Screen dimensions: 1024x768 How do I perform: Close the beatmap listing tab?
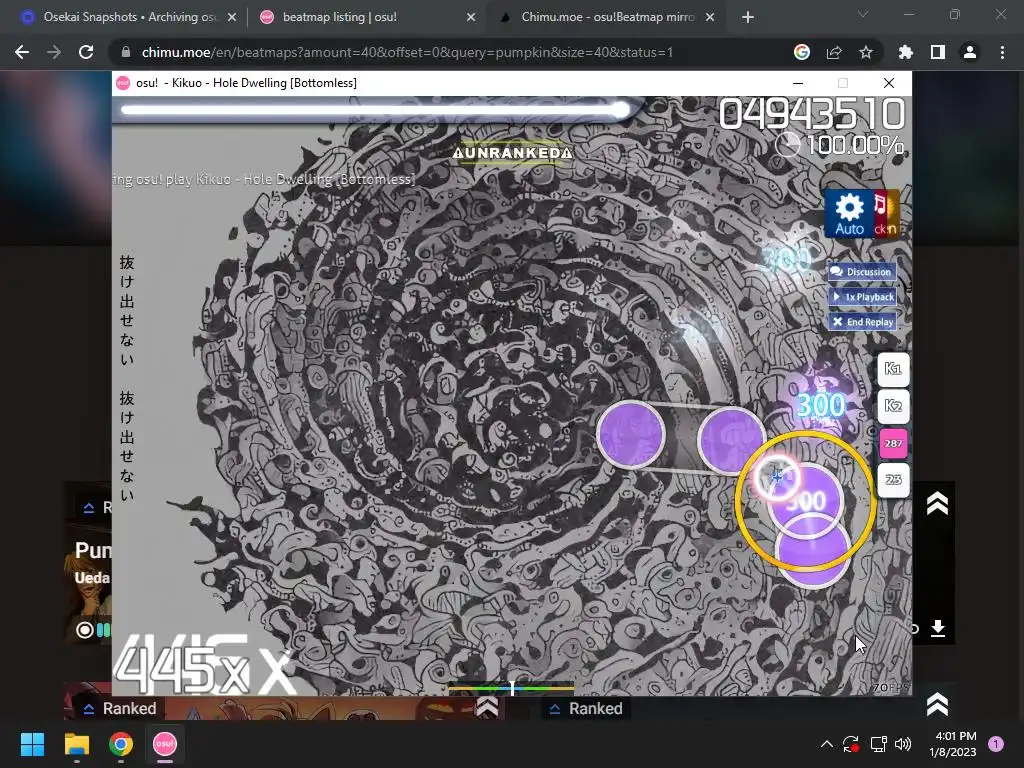(471, 18)
